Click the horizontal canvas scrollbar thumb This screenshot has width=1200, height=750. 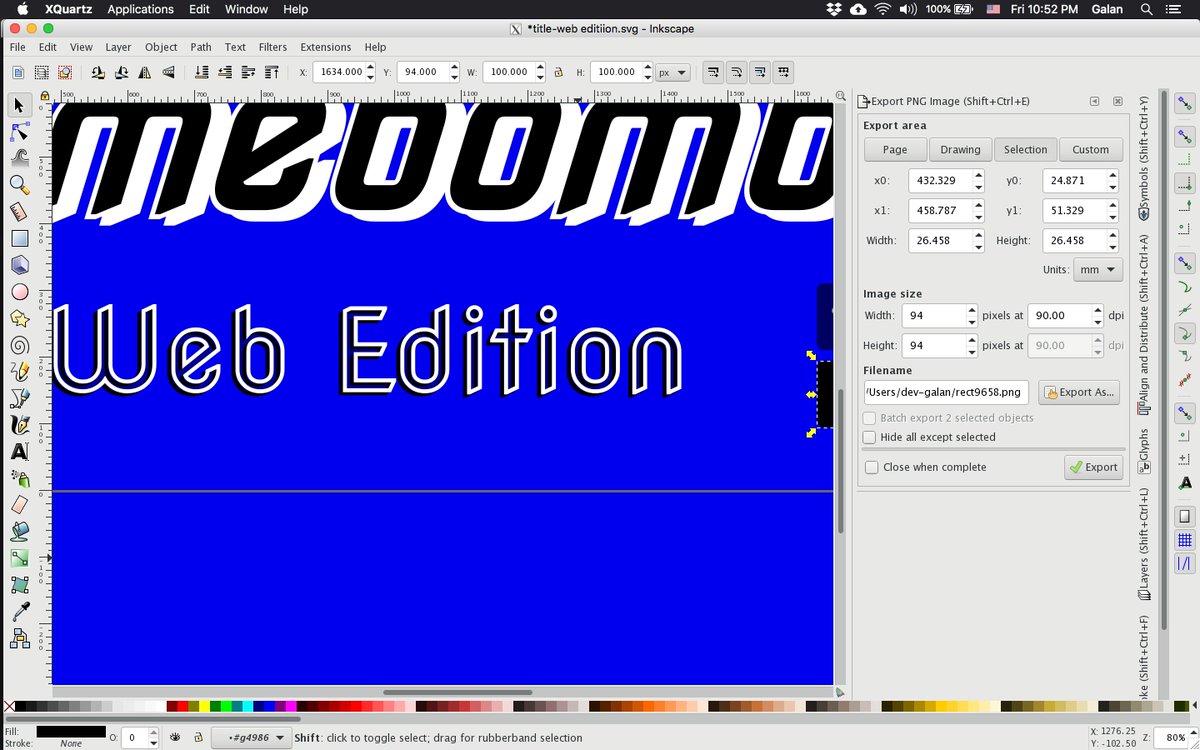click(457, 691)
